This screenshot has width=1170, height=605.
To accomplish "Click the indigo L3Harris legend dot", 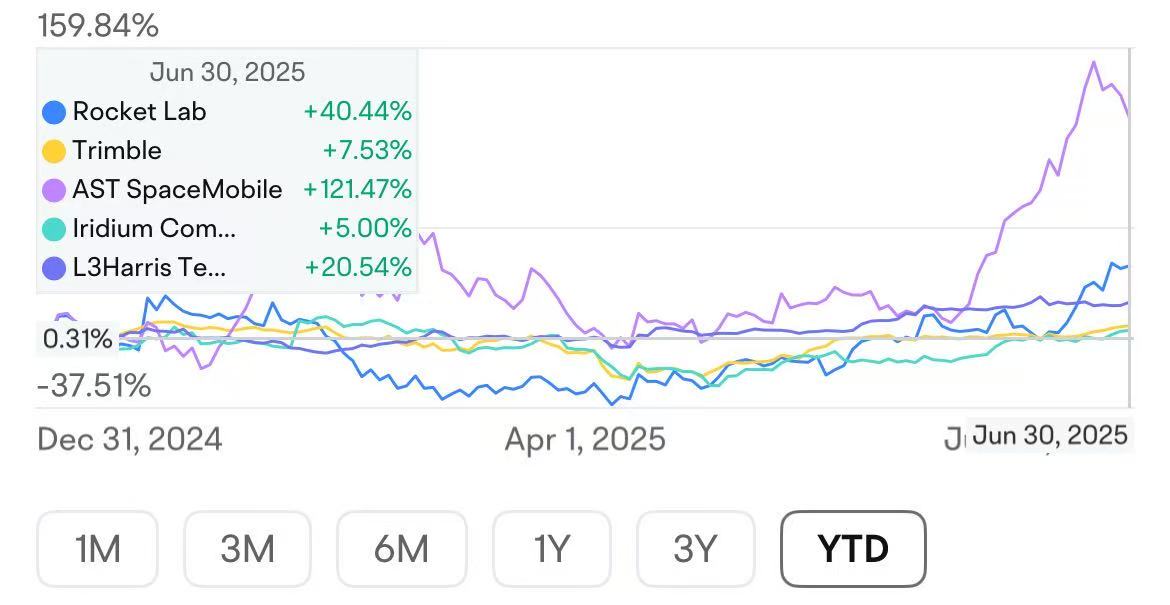I will (54, 268).
